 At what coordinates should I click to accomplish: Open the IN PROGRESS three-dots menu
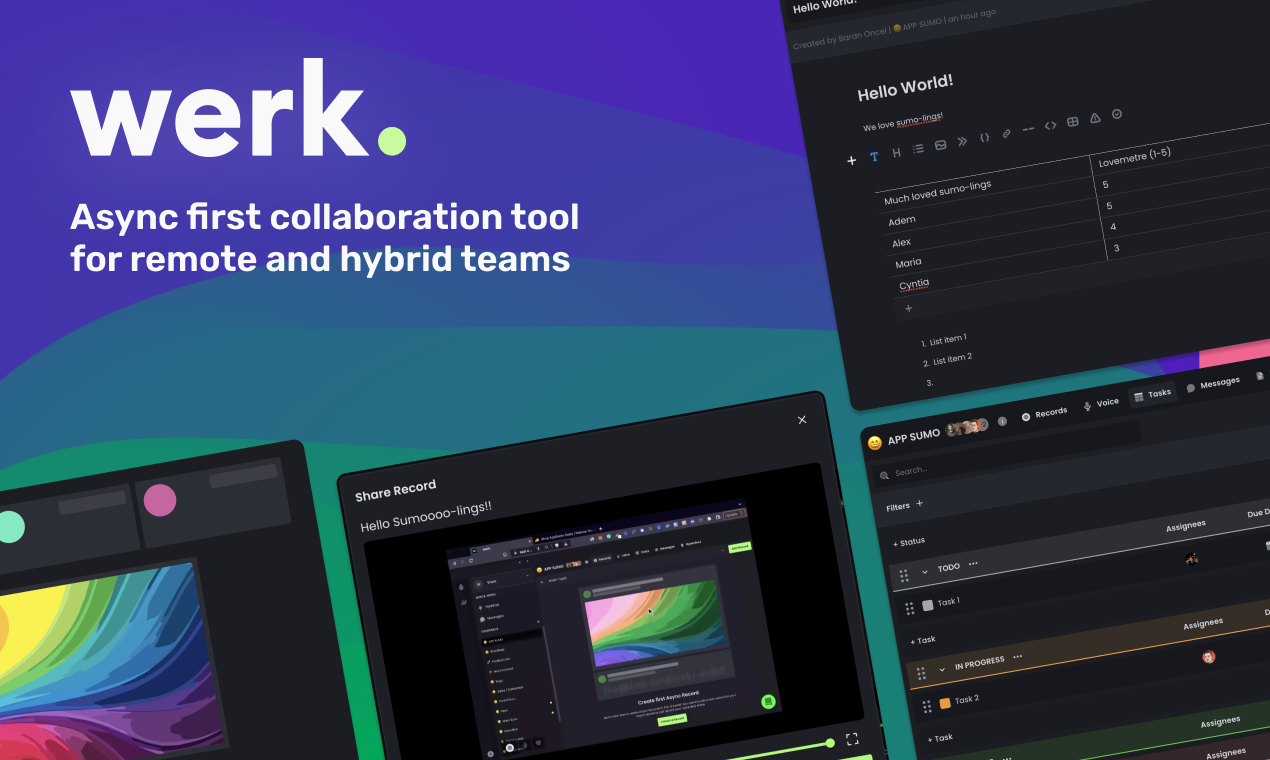(x=1017, y=657)
